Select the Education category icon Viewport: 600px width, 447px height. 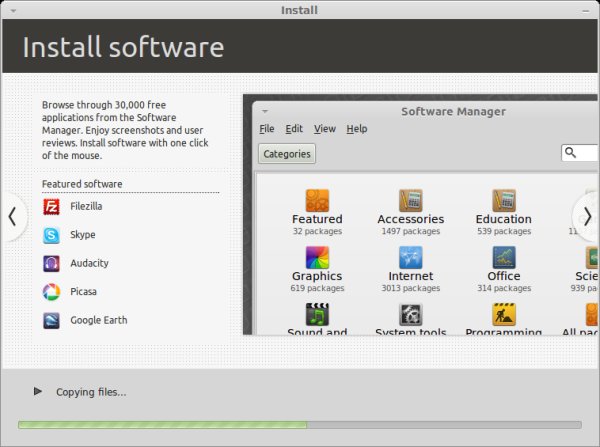click(x=503, y=200)
